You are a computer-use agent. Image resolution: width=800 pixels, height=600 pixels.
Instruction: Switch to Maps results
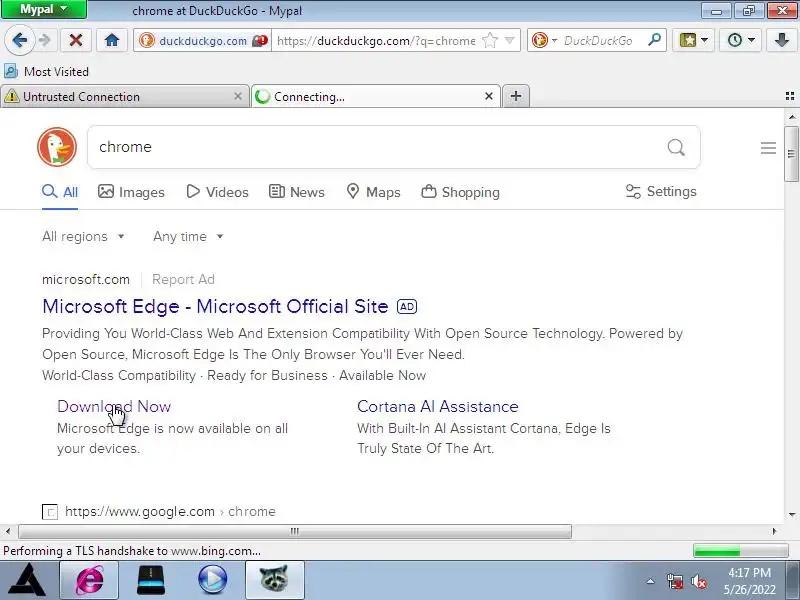373,192
